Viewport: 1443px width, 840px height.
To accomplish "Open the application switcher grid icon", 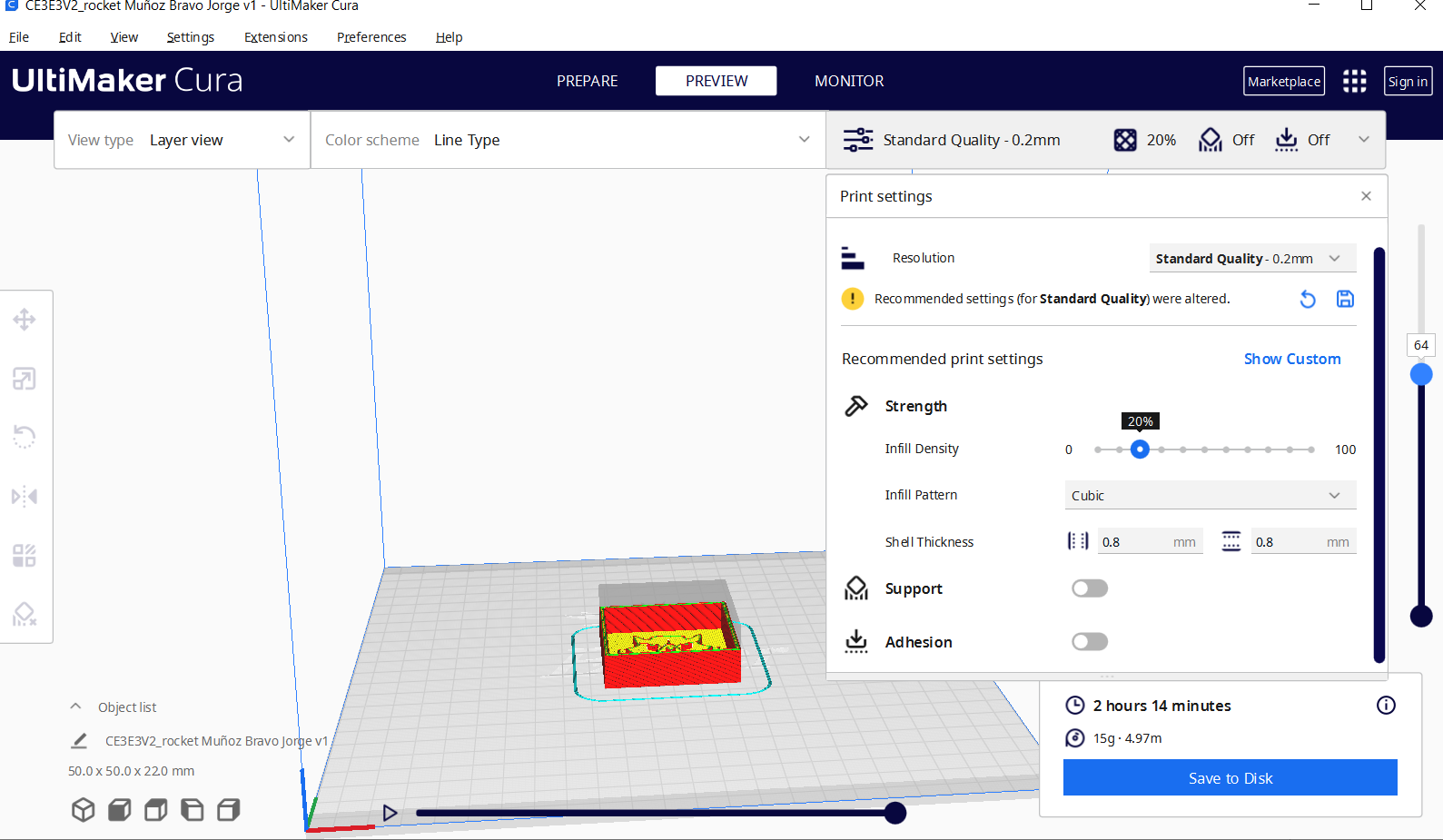I will point(1355,81).
